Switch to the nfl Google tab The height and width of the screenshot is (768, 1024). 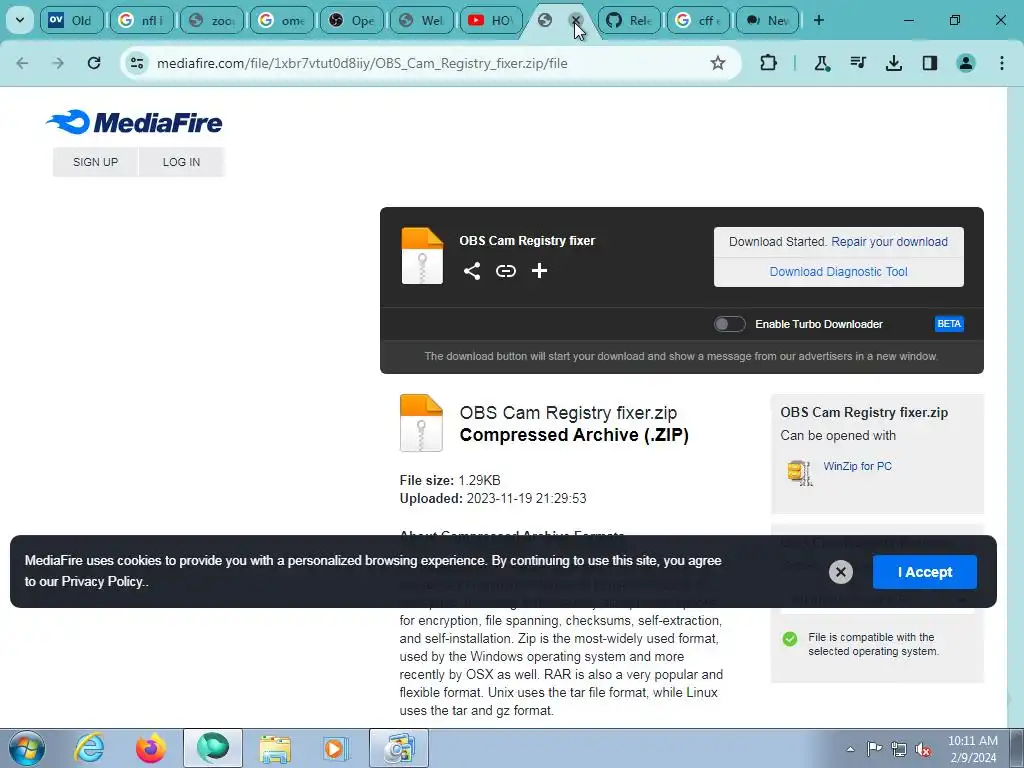coord(141,20)
